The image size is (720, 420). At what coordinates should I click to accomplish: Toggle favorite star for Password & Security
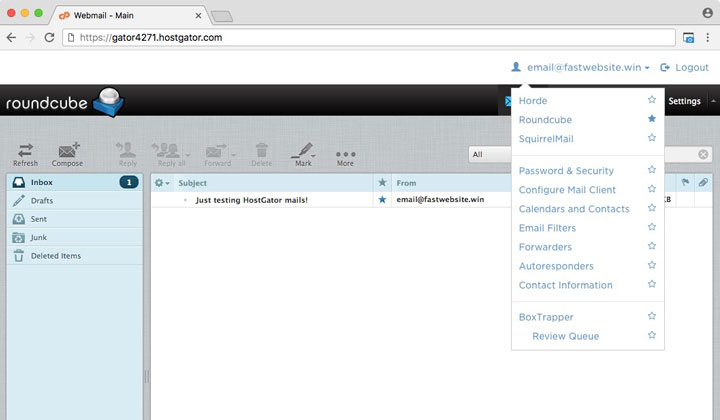tap(652, 170)
